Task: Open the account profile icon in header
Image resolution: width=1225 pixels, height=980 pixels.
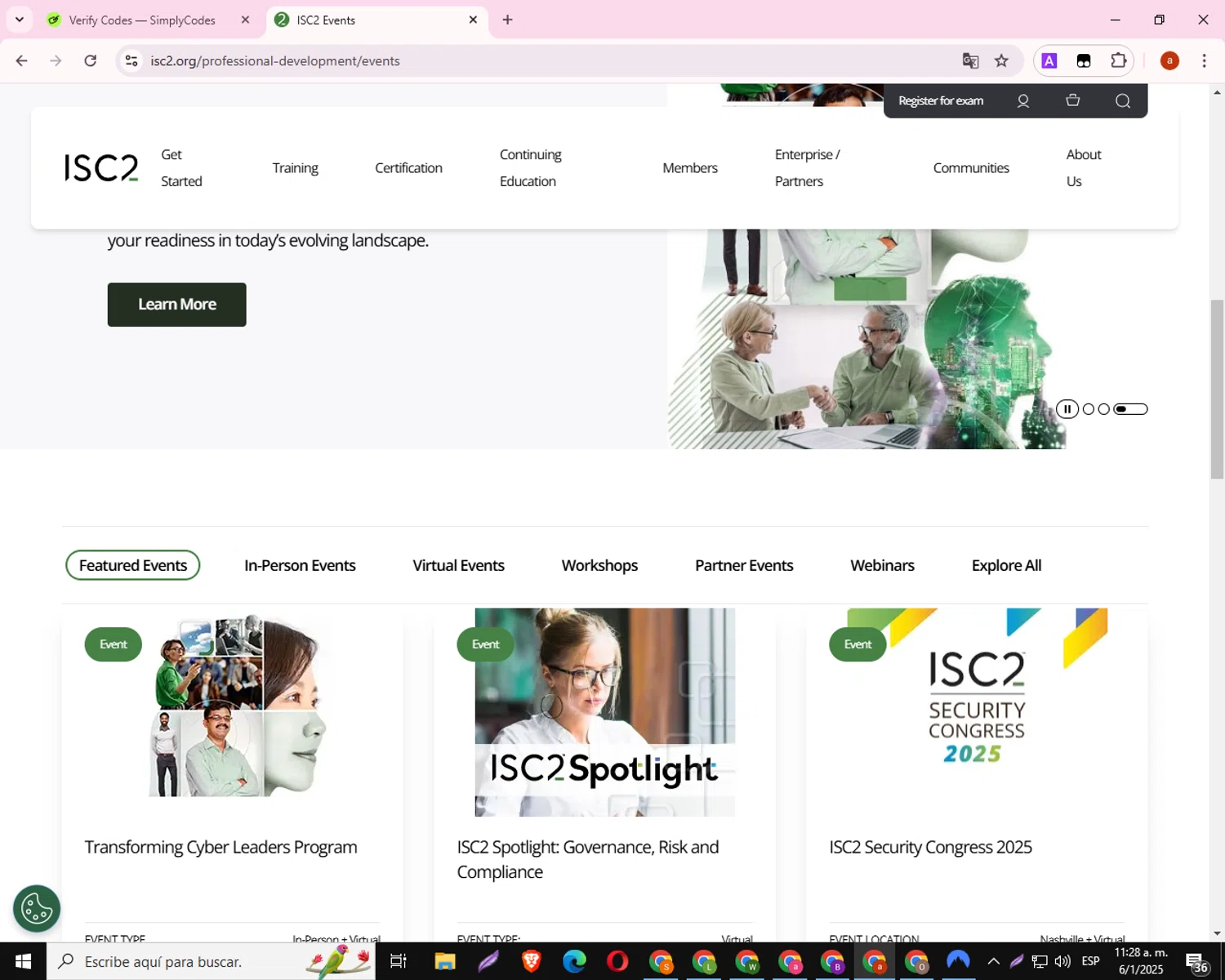Action: click(x=1022, y=100)
